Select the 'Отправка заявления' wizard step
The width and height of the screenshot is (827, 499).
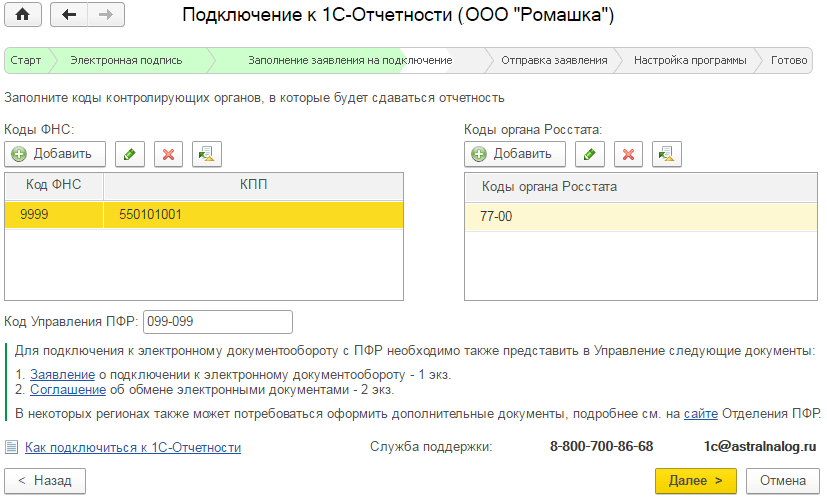coord(554,60)
